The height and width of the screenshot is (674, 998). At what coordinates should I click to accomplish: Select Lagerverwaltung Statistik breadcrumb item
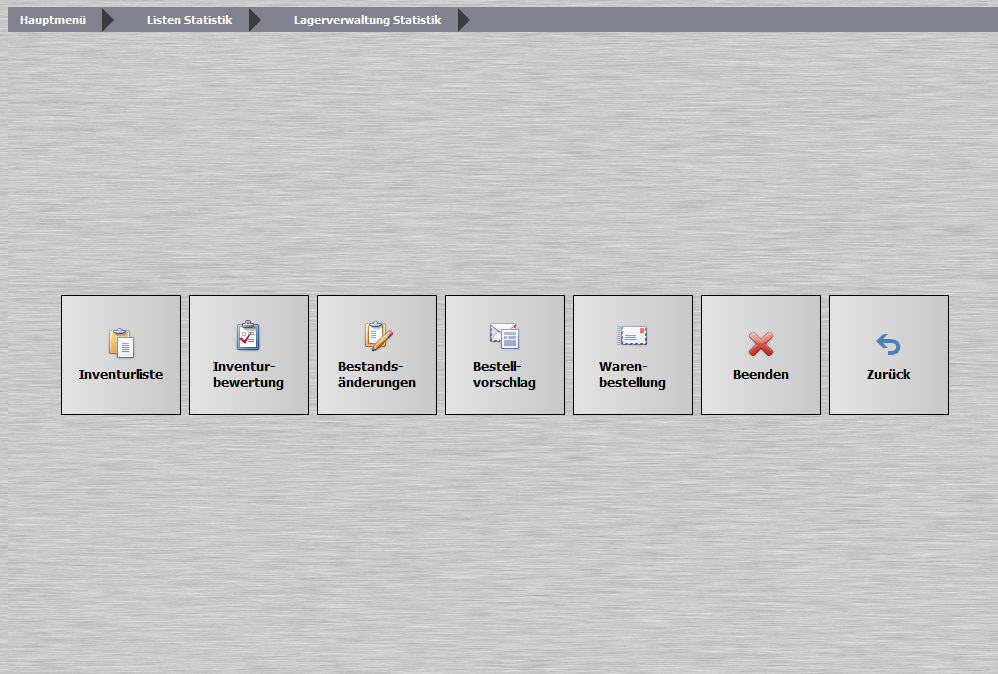[367, 20]
